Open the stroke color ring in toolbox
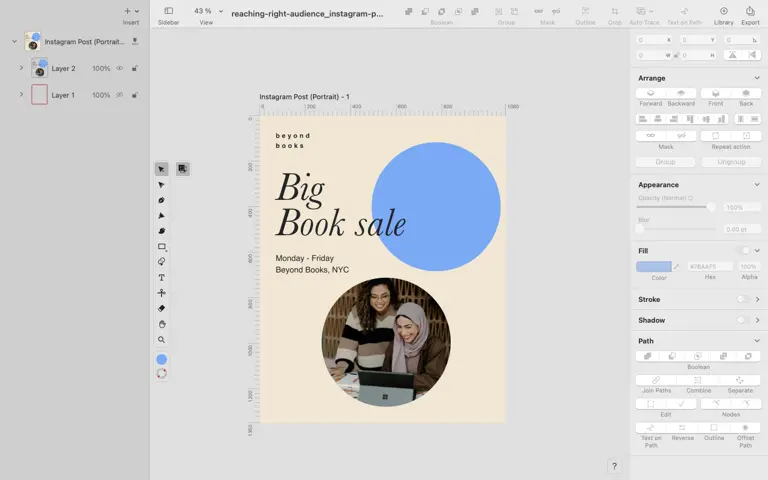This screenshot has width=768, height=480. point(161,374)
